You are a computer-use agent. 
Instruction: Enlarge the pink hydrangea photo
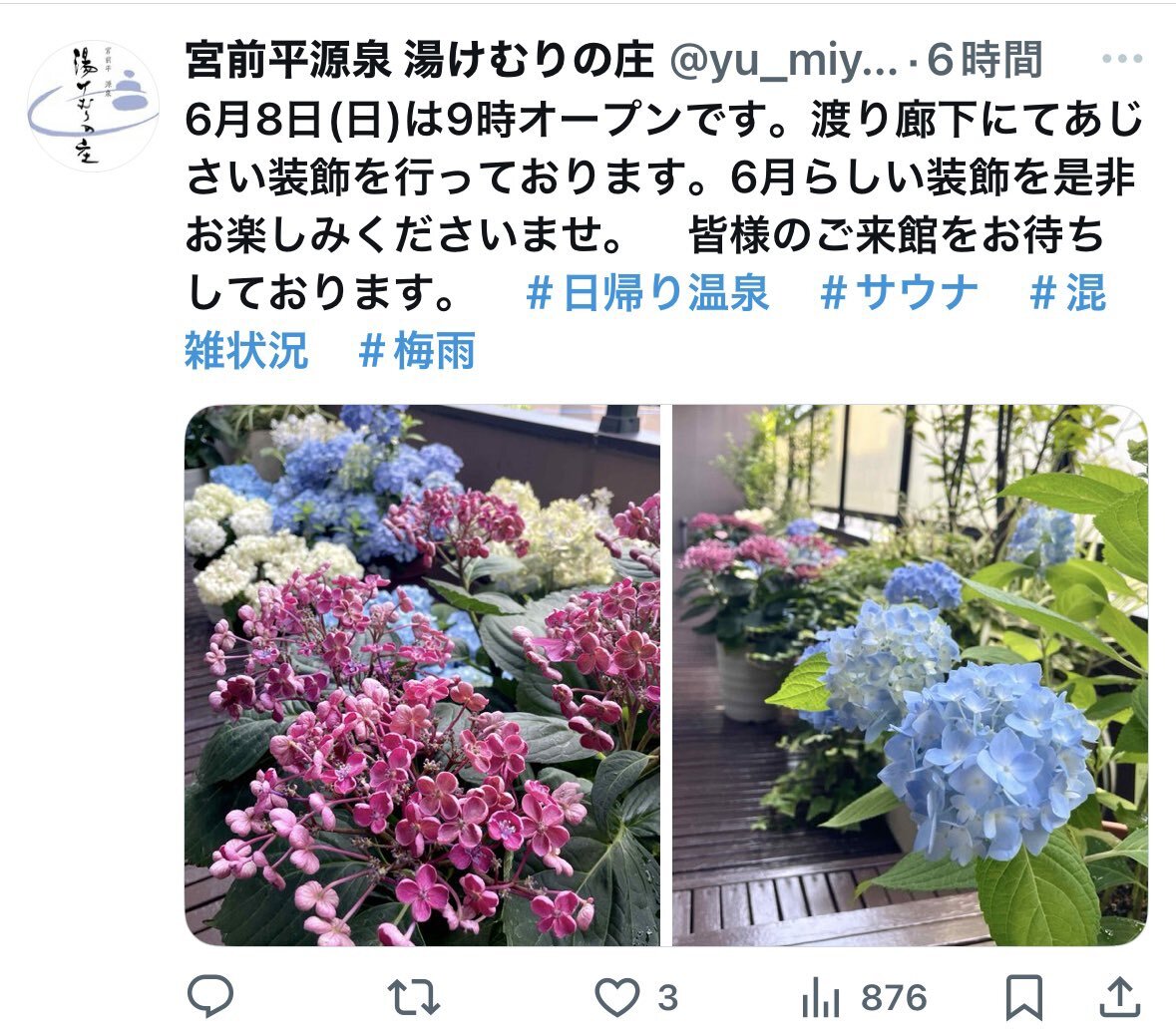click(422, 675)
